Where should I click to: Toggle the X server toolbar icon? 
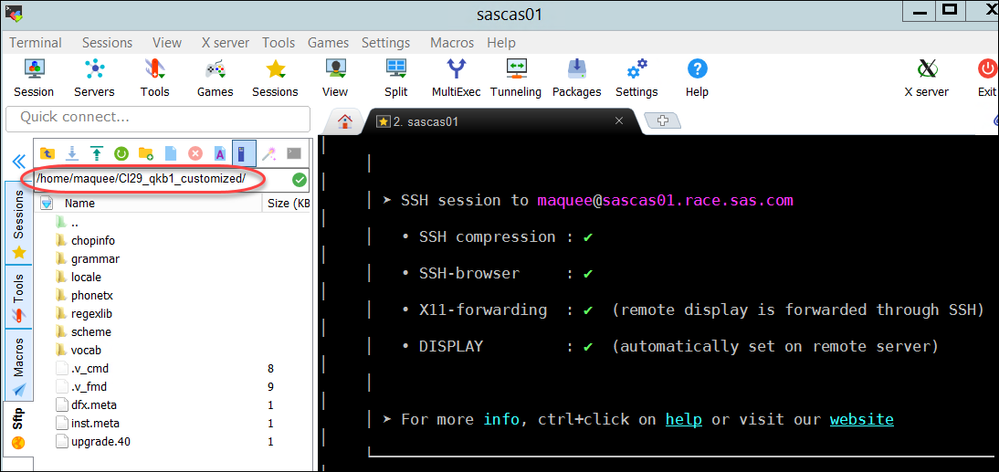coord(926,78)
